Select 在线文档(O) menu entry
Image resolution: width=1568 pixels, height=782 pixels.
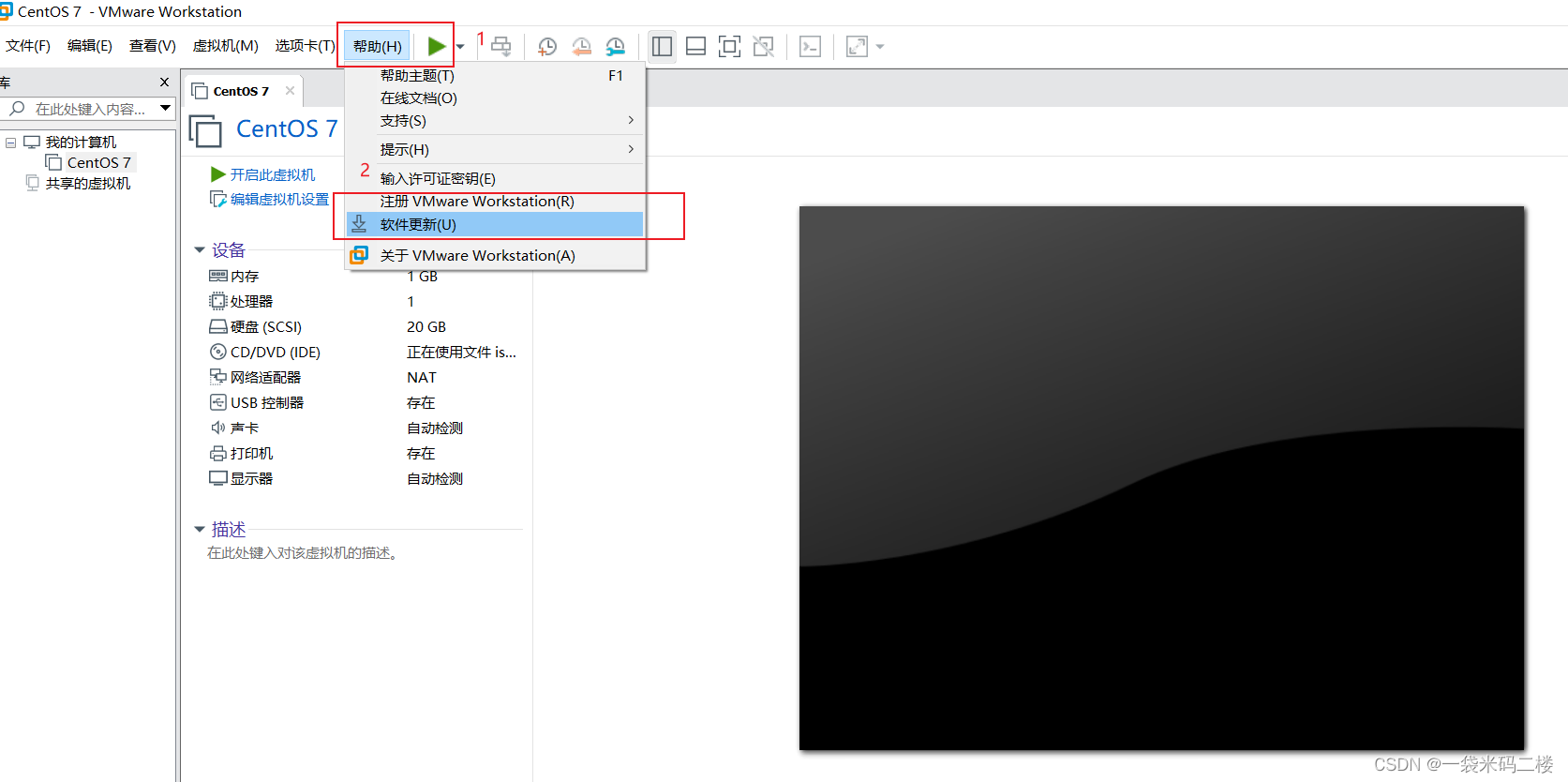coord(496,98)
